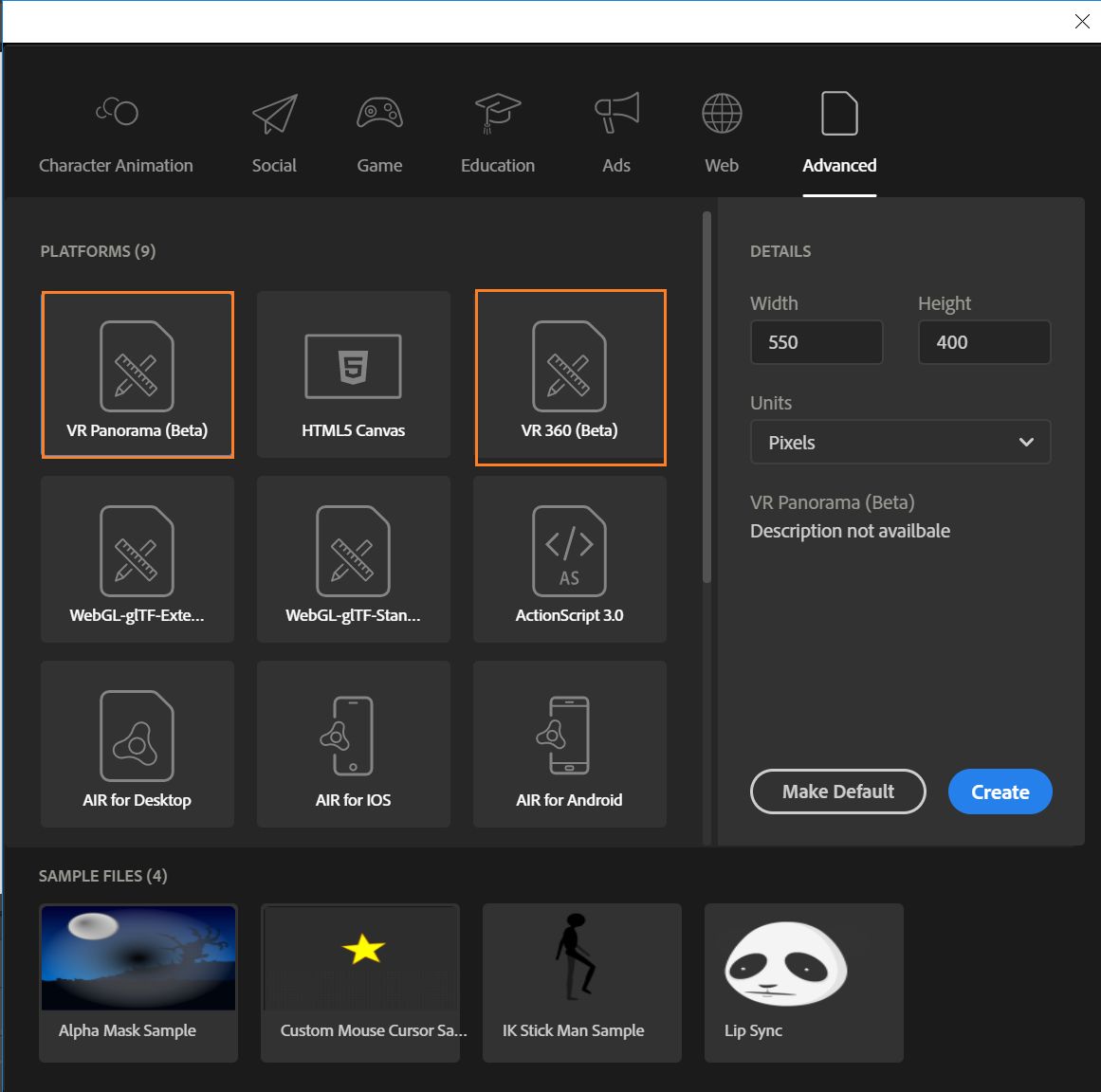Choose the AIR for Desktop platform

pyautogui.click(x=137, y=744)
